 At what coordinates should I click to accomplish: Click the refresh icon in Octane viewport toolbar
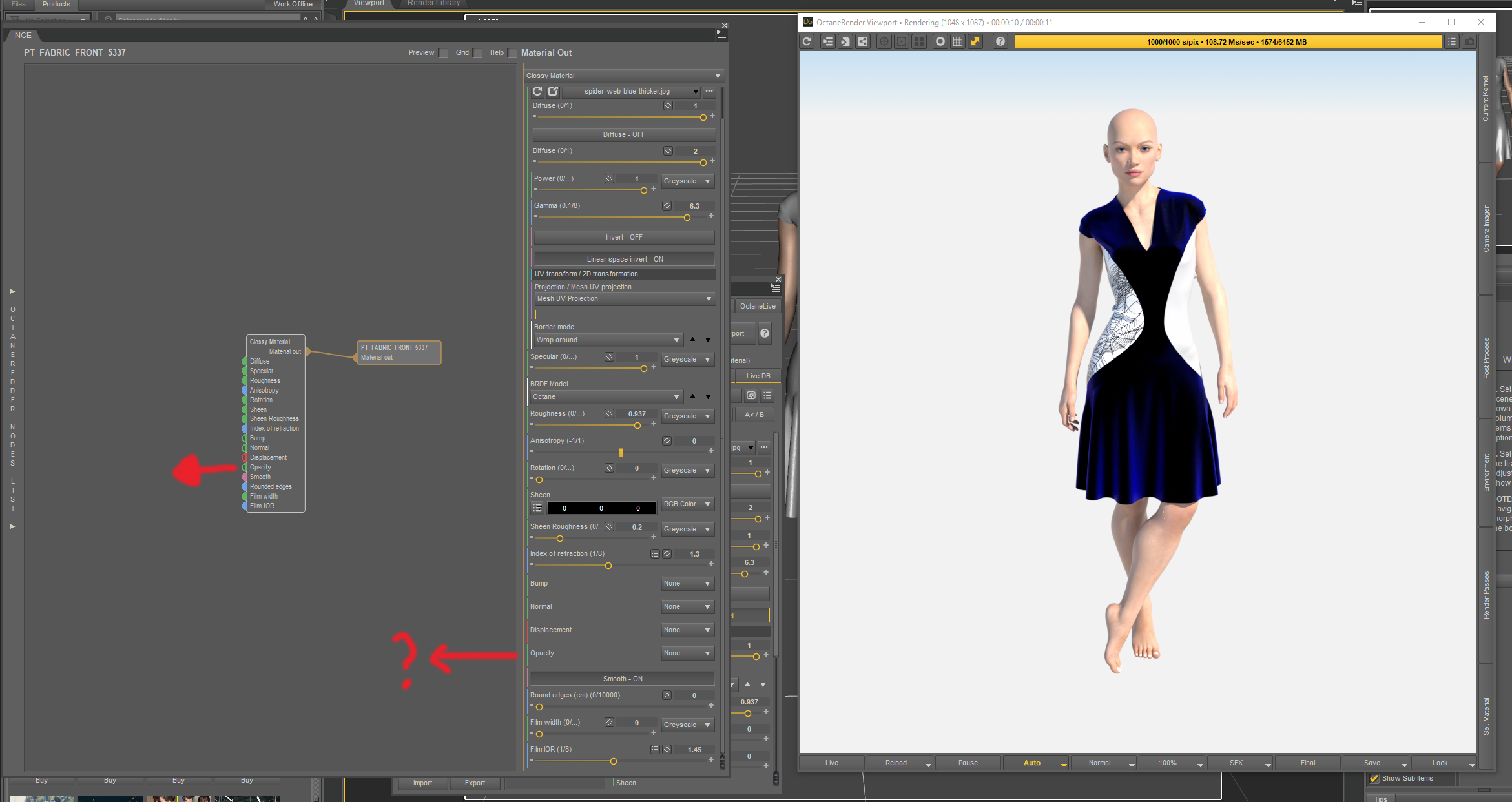click(807, 42)
